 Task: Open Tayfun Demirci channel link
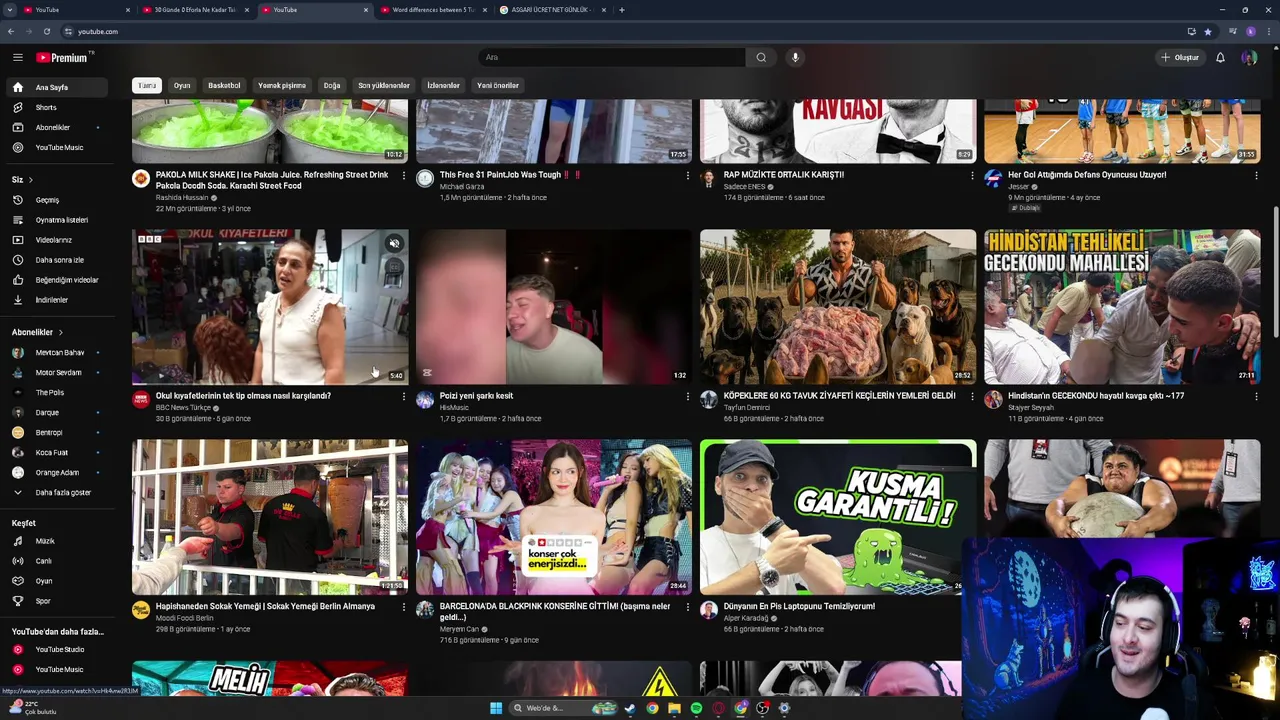pos(747,407)
